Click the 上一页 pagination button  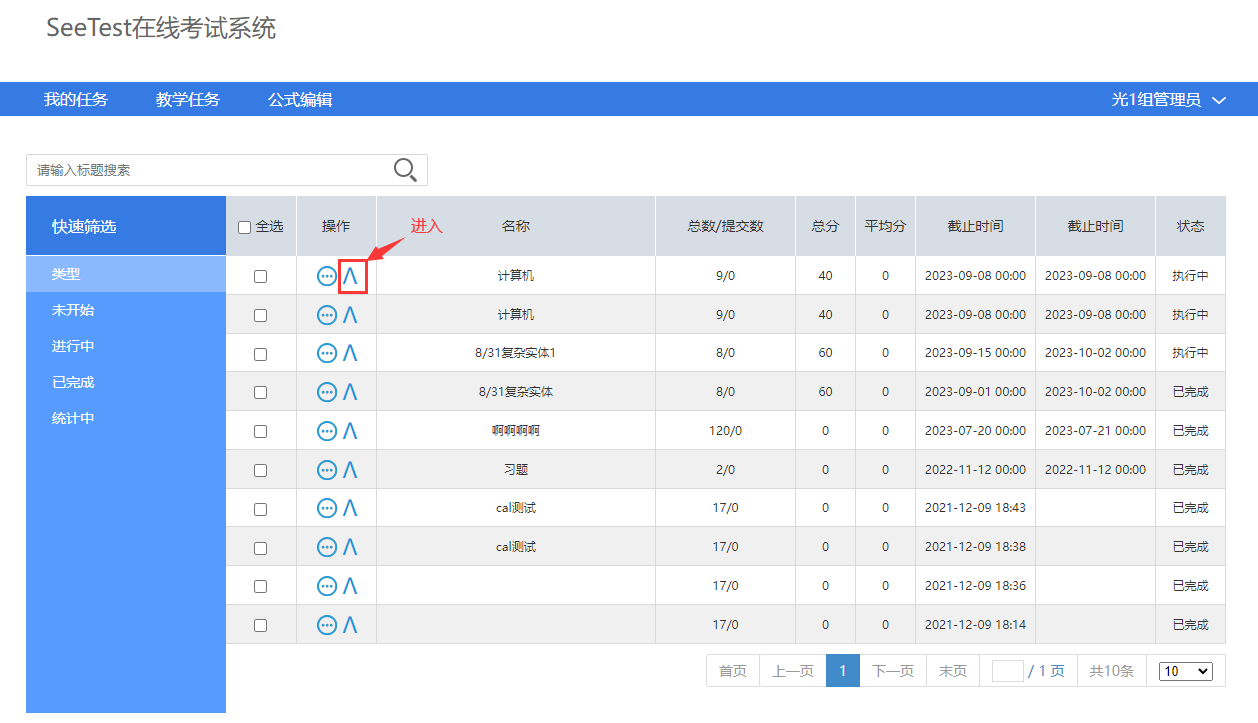pyautogui.click(x=793, y=671)
